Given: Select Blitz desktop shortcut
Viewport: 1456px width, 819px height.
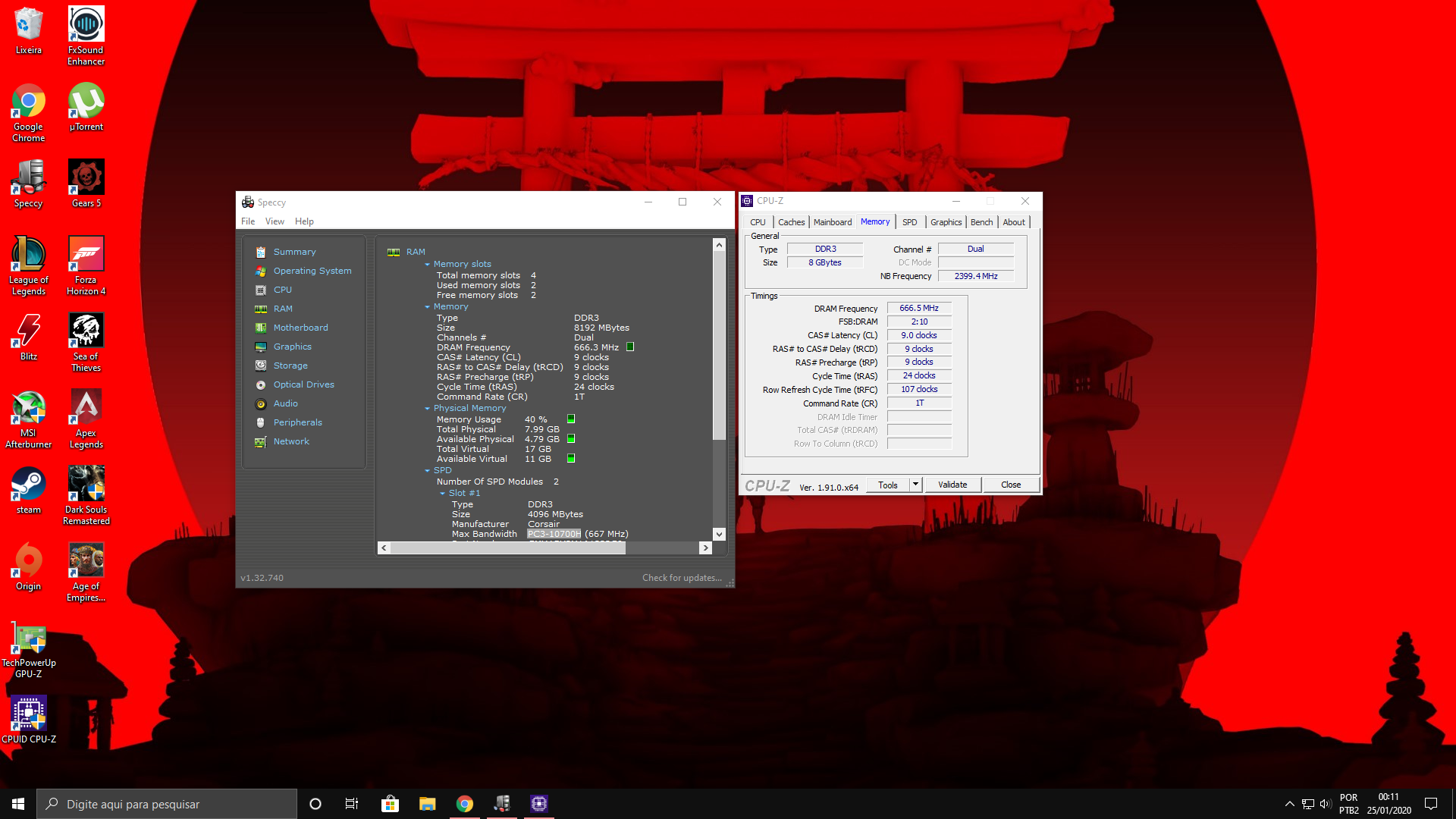Looking at the screenshot, I should coord(29,337).
